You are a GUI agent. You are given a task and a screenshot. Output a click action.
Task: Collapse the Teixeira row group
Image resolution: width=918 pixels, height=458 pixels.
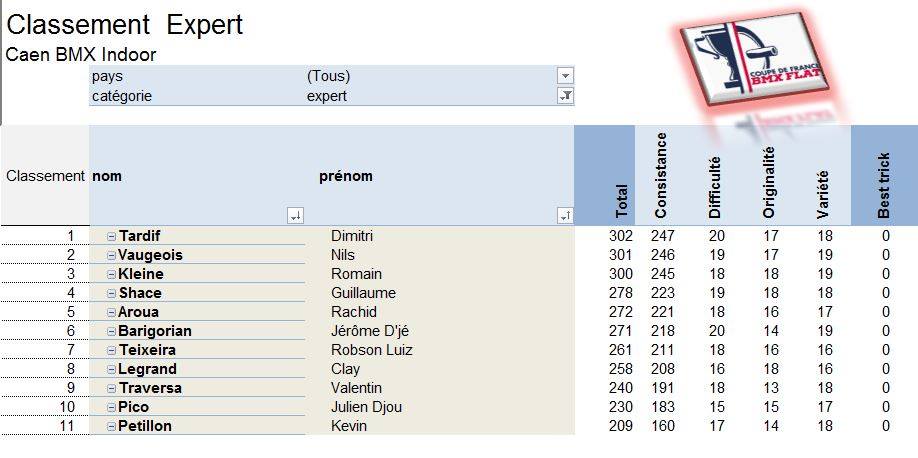[x=111, y=350]
